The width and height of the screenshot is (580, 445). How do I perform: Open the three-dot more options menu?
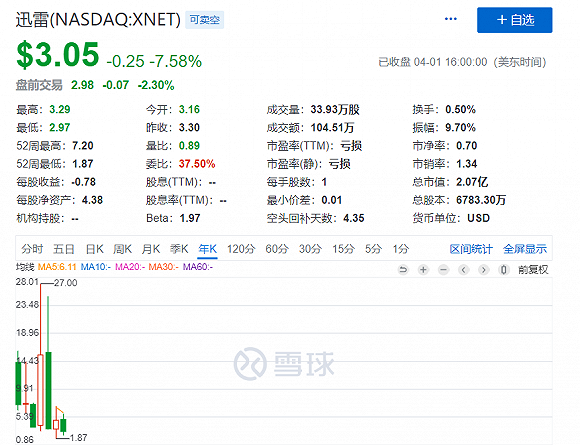click(451, 19)
